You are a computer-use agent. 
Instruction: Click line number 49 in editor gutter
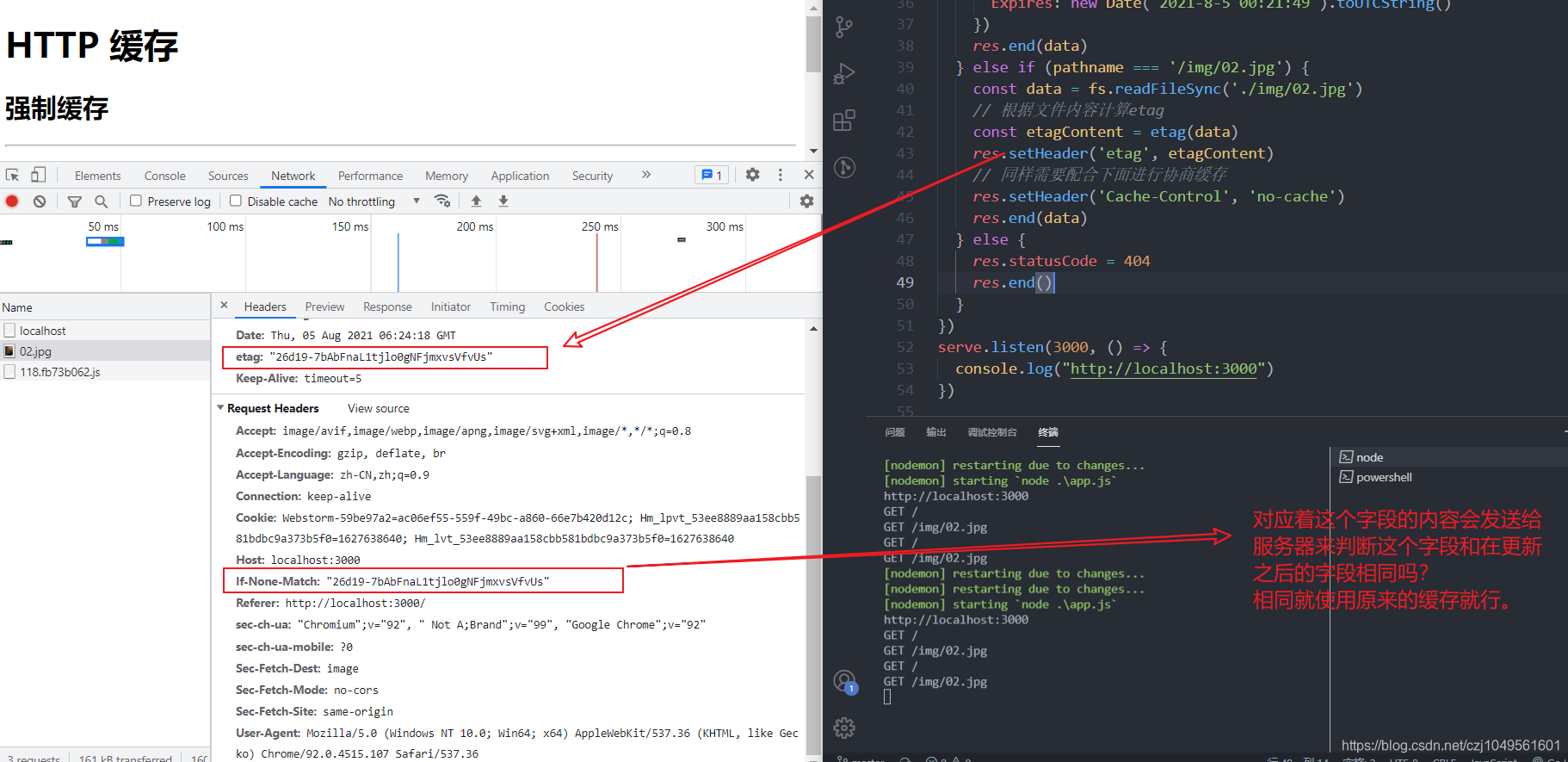tap(905, 282)
